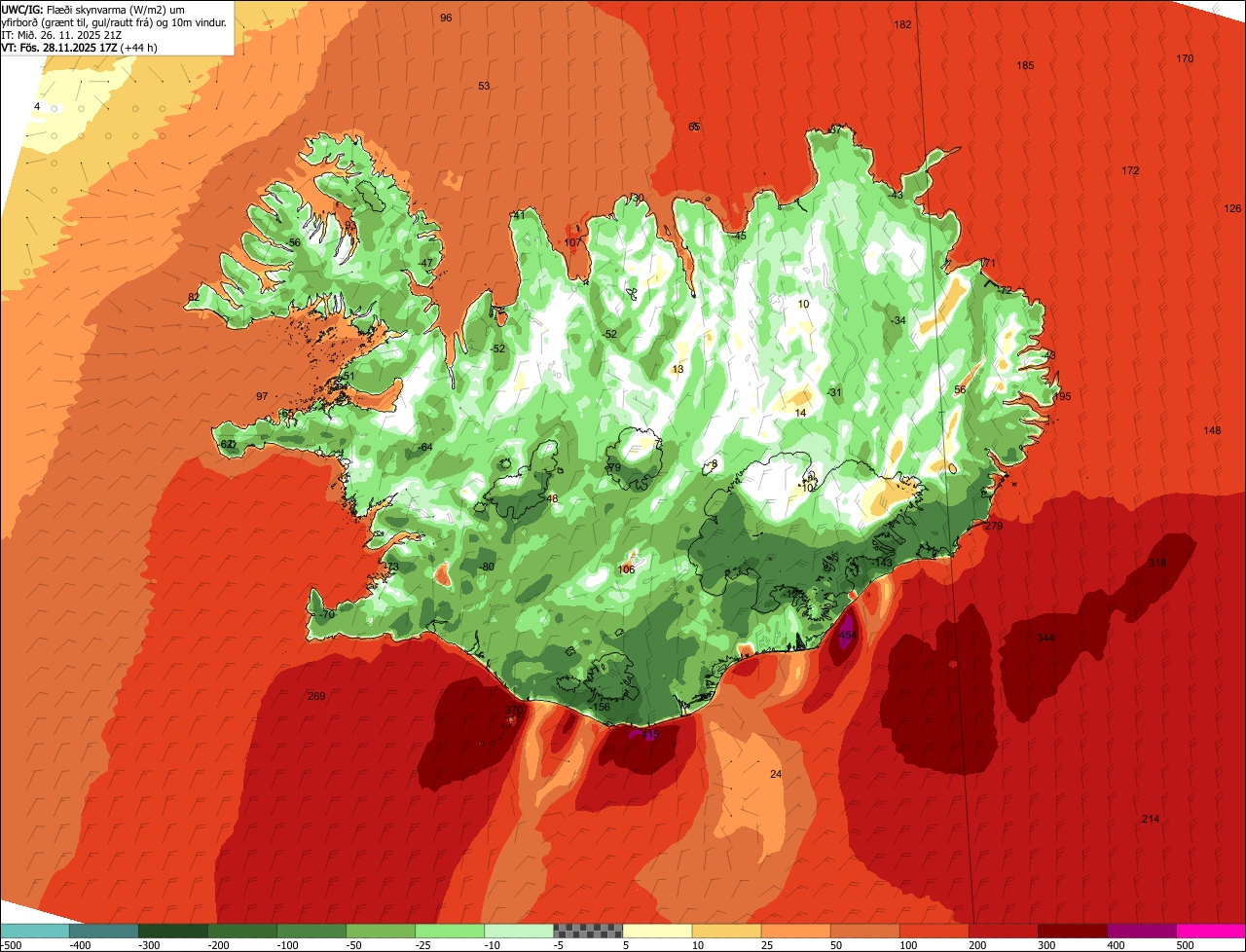1246x952 pixels.
Task: Click the map value '-47' in the Westfjords
Action: 425,263
